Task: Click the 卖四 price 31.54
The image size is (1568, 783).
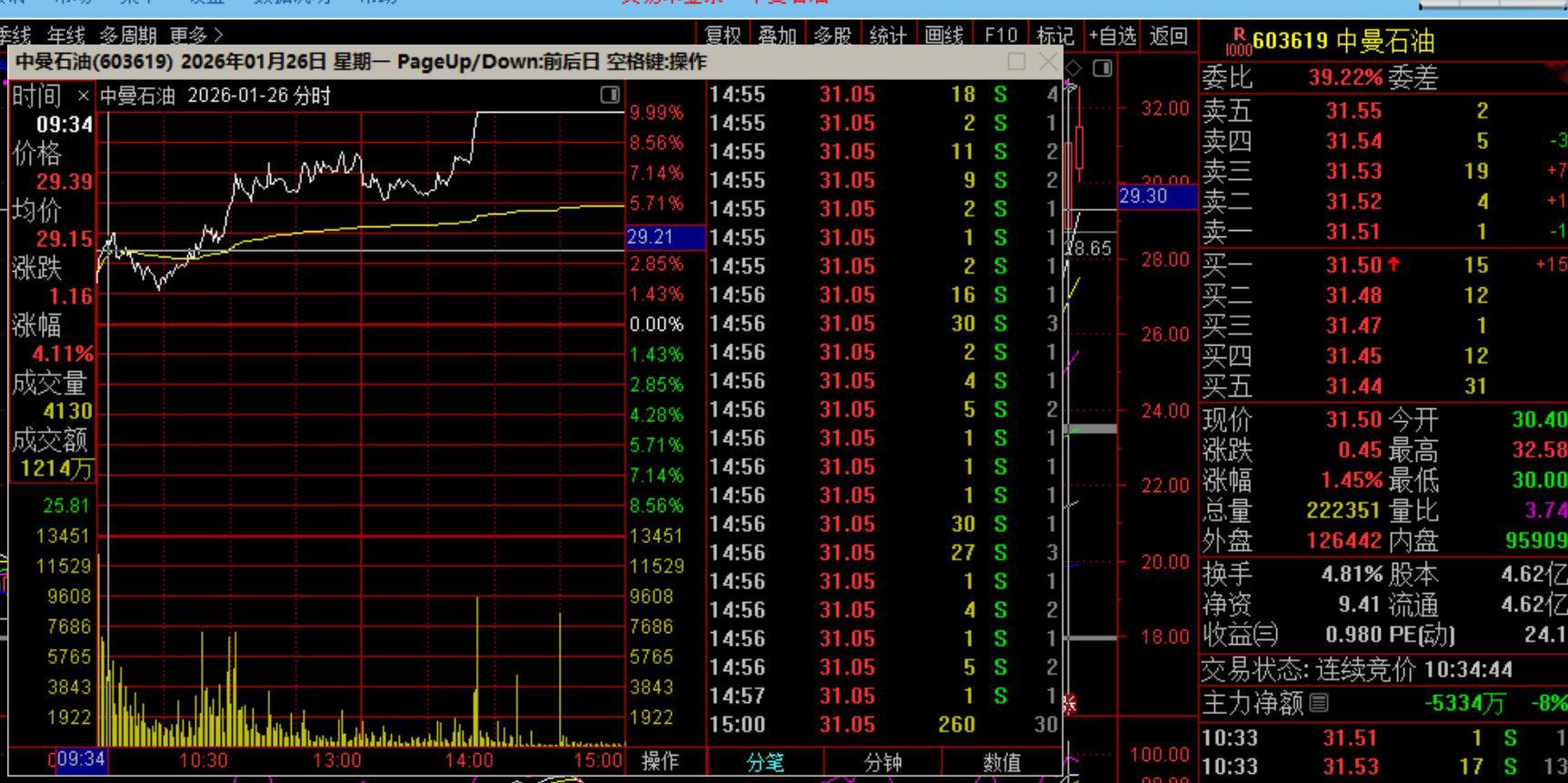Action: (x=1353, y=141)
